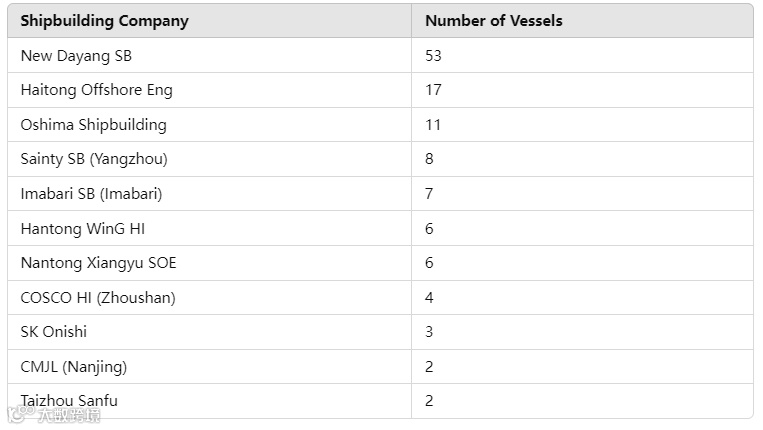Click the Shipbuilding Company column header

(x=104, y=21)
